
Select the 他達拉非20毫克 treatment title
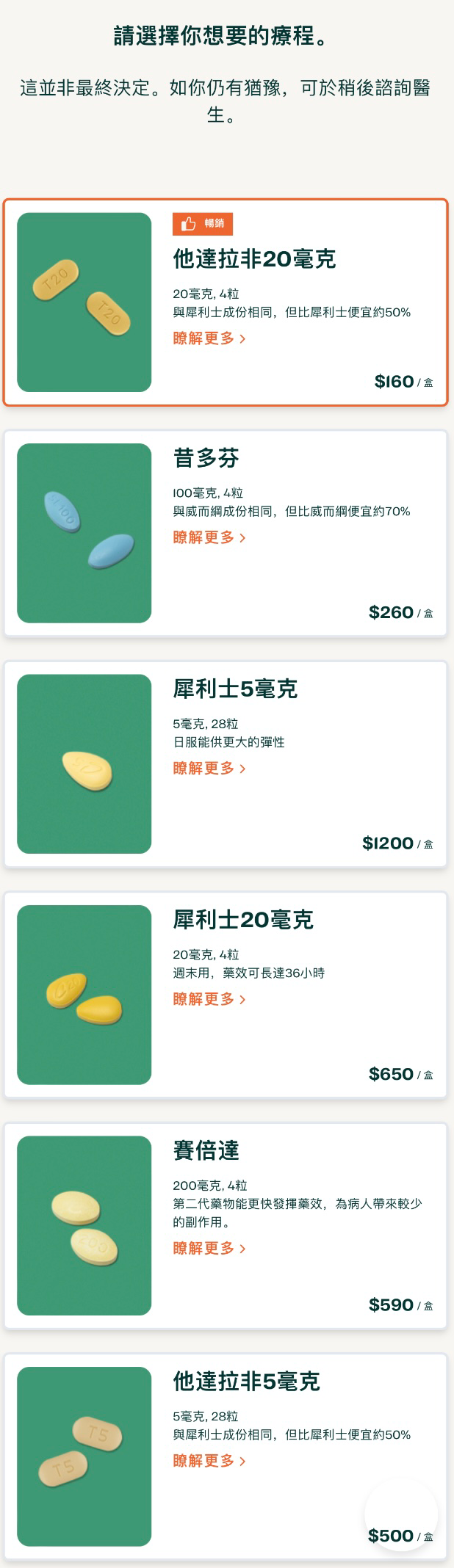pos(254,259)
